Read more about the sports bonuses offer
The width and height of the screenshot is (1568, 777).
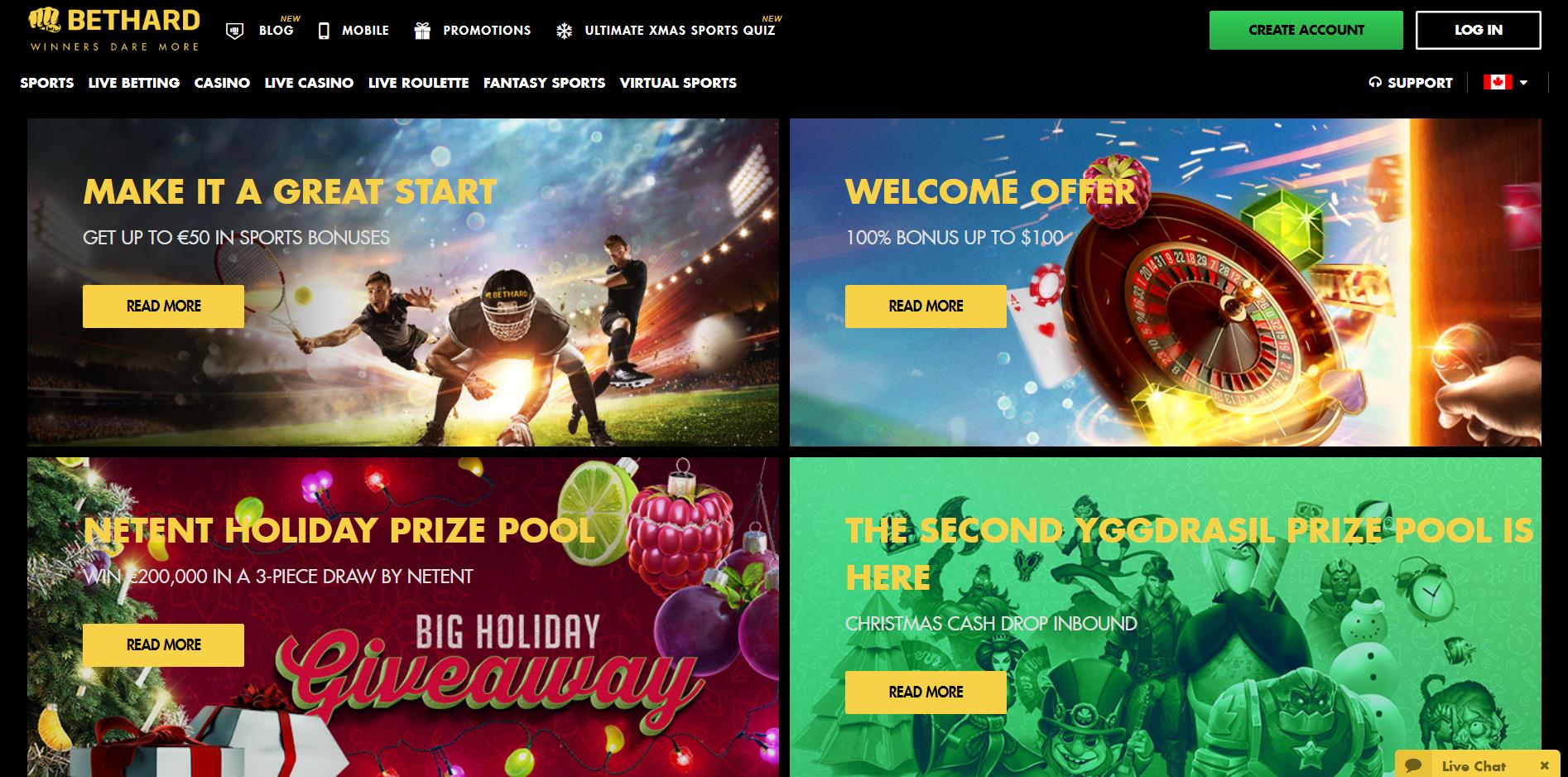(163, 306)
